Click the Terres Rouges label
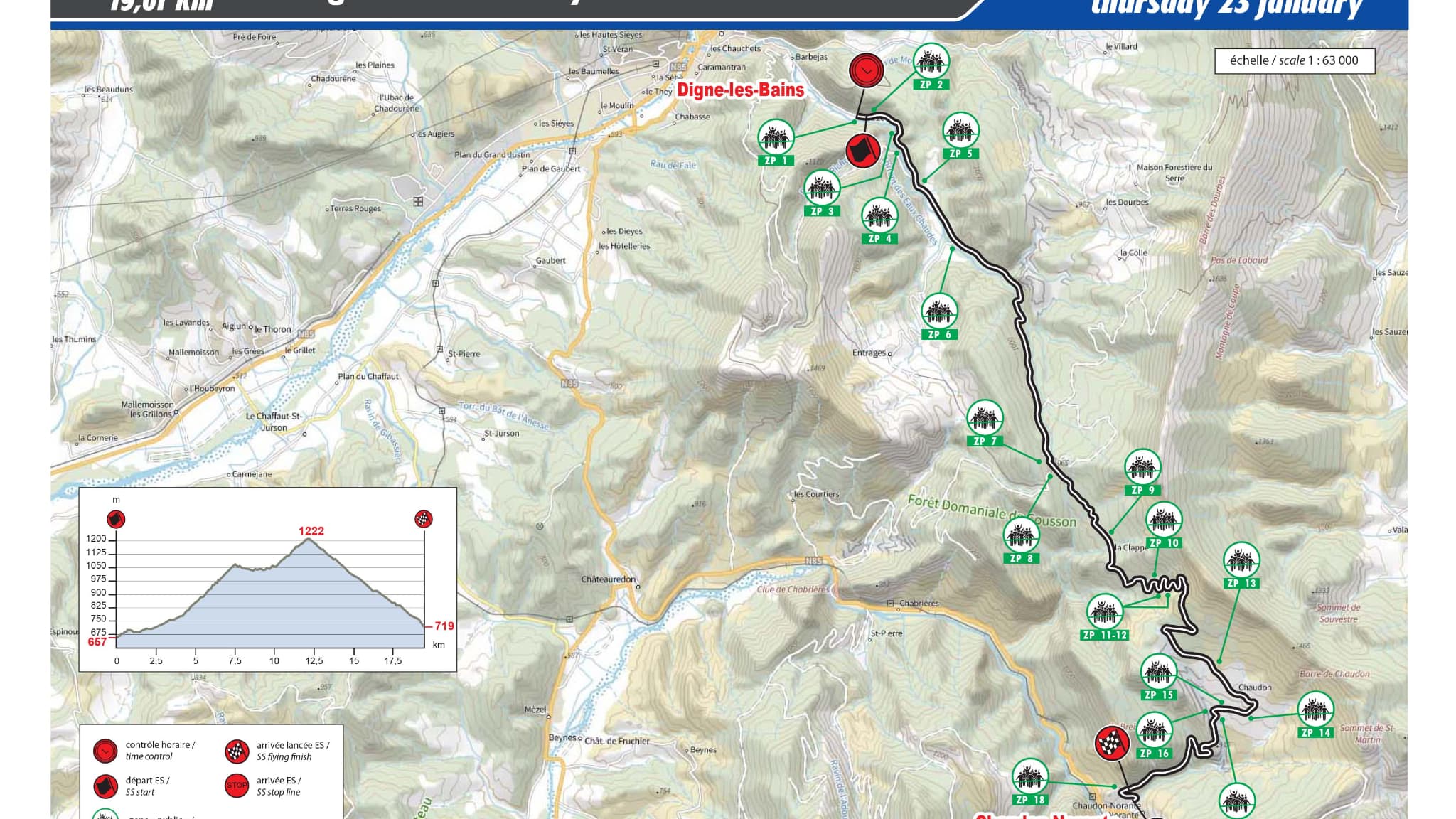 pyautogui.click(x=355, y=208)
